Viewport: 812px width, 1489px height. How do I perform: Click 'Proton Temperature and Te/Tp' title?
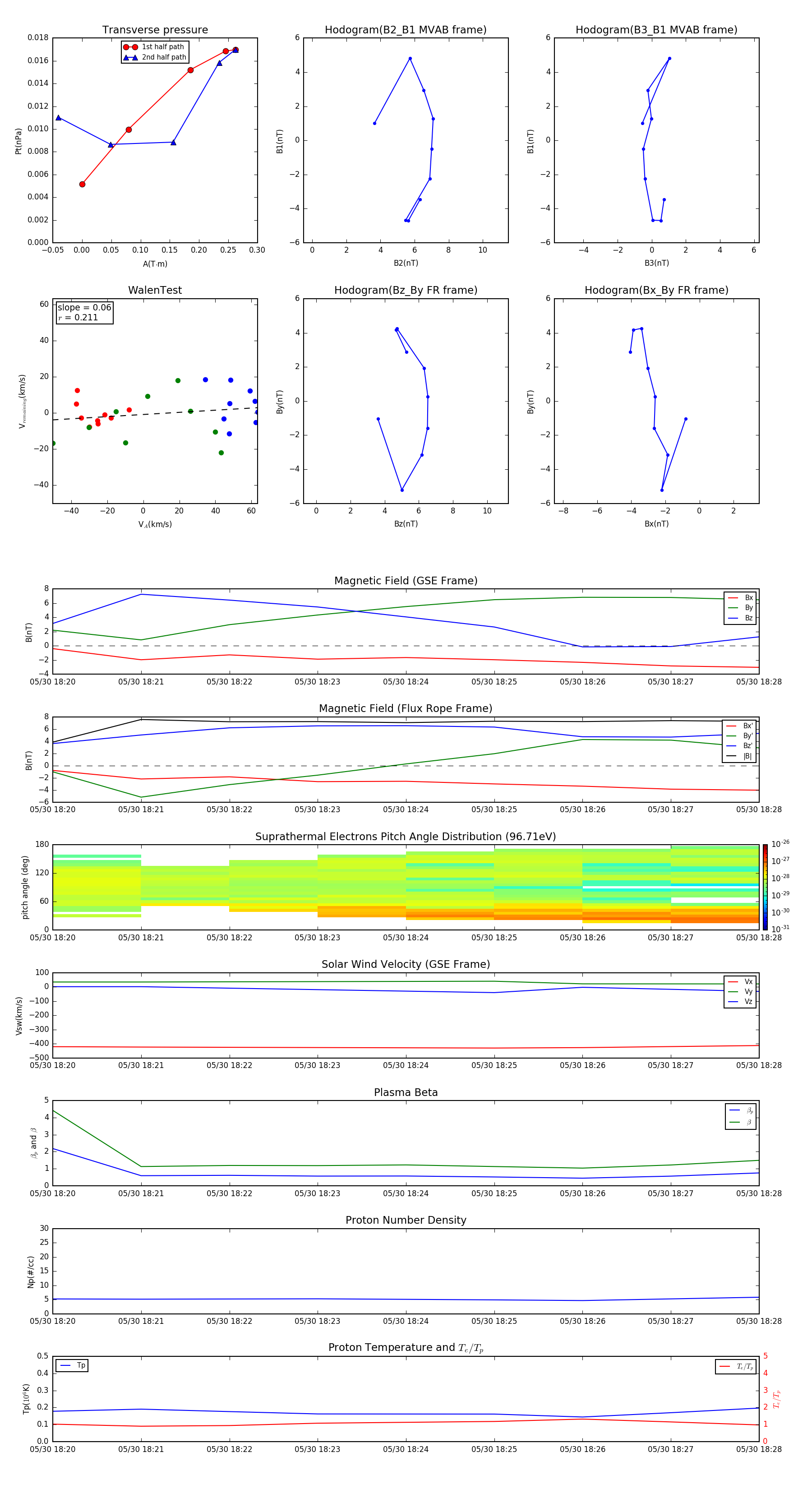tap(406, 1348)
